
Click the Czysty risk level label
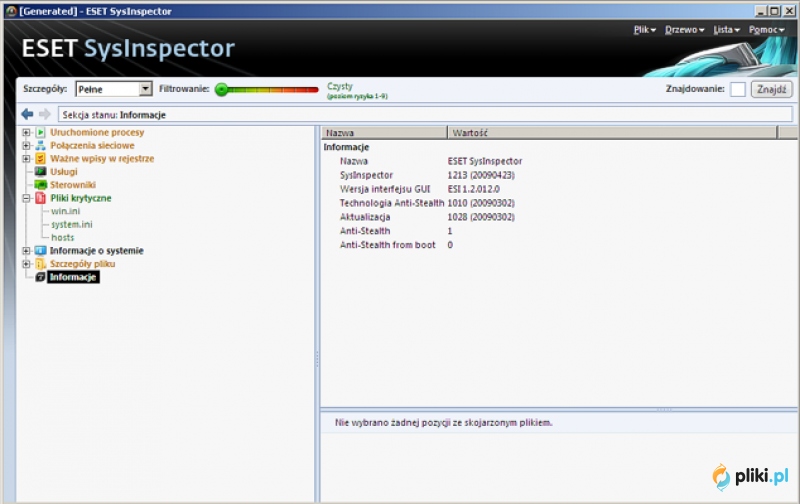pos(340,86)
